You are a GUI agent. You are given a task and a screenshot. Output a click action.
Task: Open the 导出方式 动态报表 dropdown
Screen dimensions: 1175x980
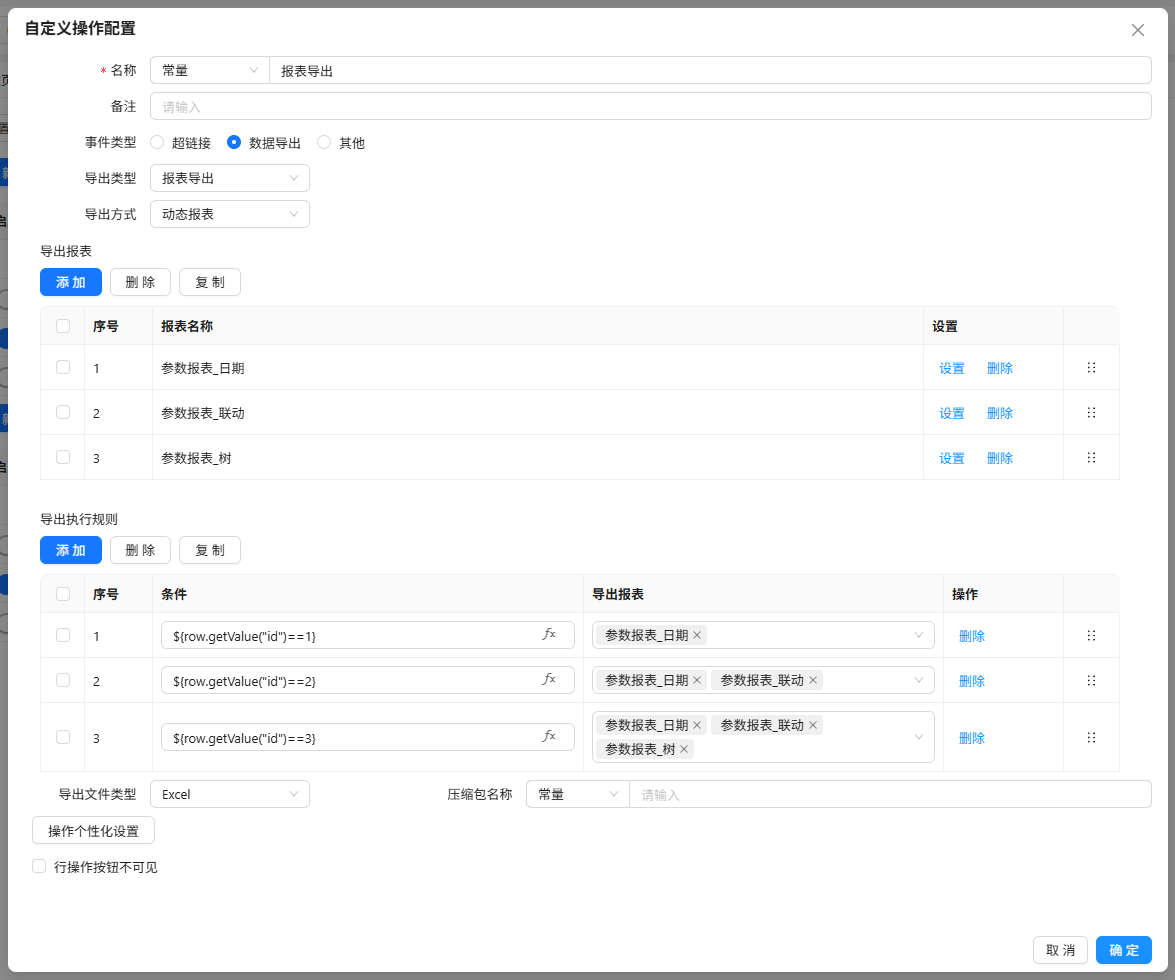pos(230,214)
